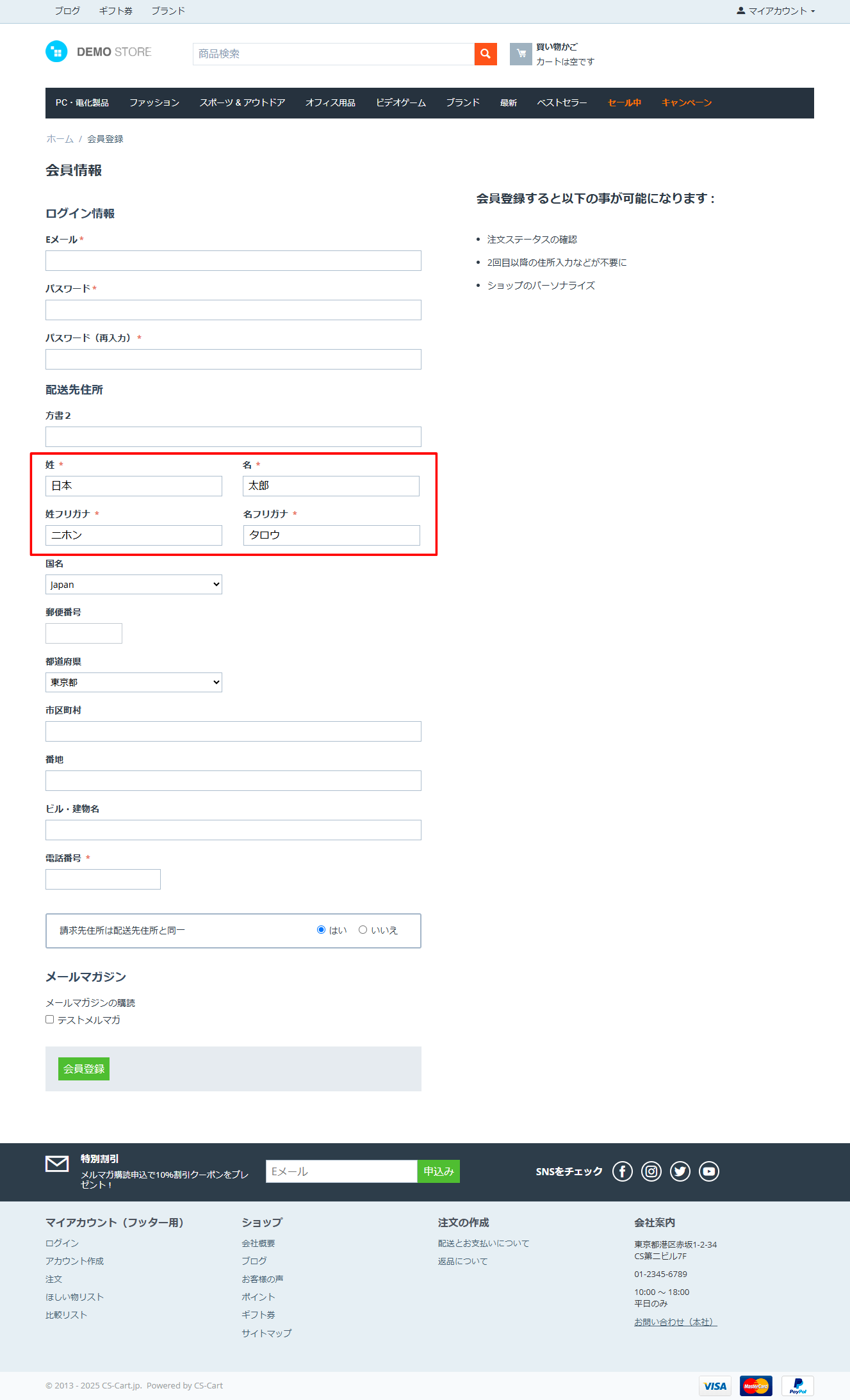Open the shopping cart icon
The width and height of the screenshot is (850, 1400).
click(521, 54)
